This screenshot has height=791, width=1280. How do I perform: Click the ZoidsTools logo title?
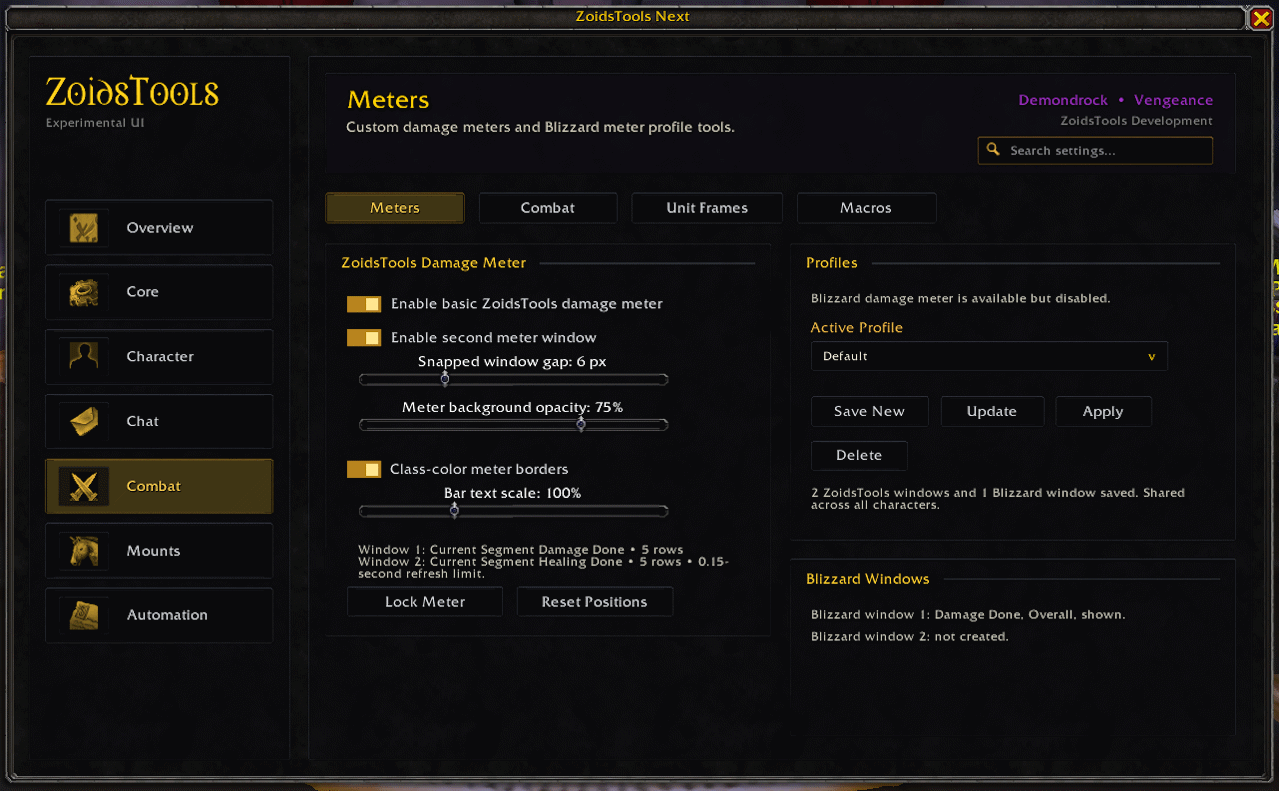pyautogui.click(x=132, y=93)
